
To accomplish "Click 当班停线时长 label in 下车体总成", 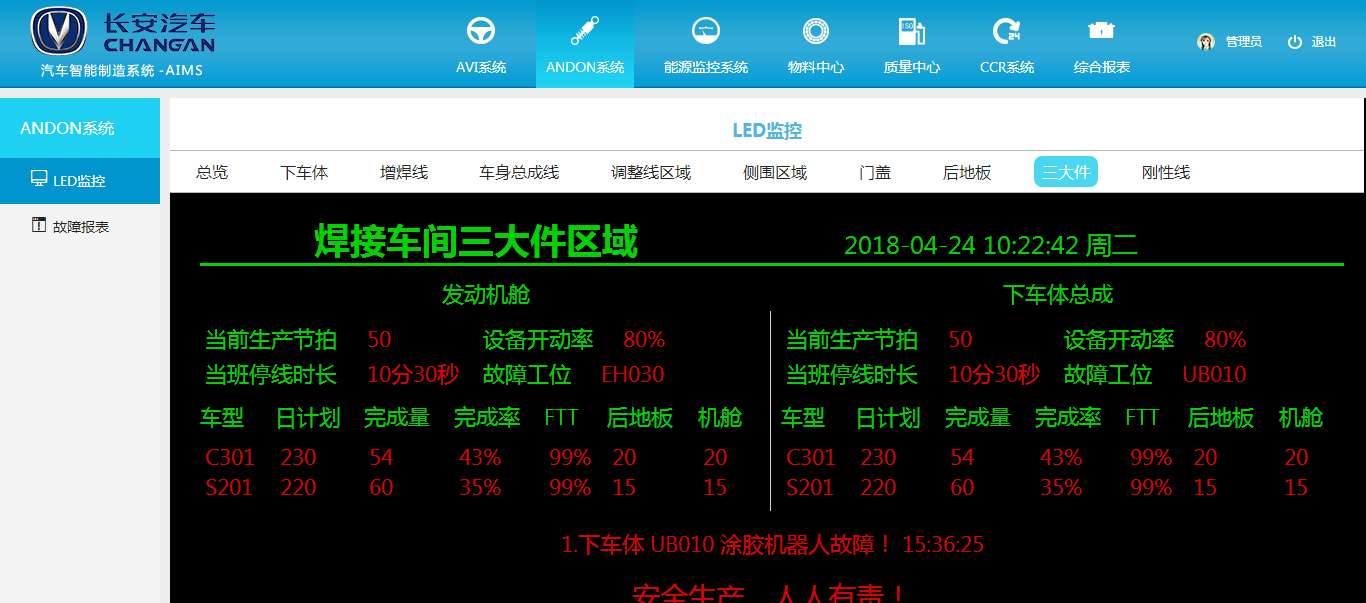I will [x=851, y=375].
